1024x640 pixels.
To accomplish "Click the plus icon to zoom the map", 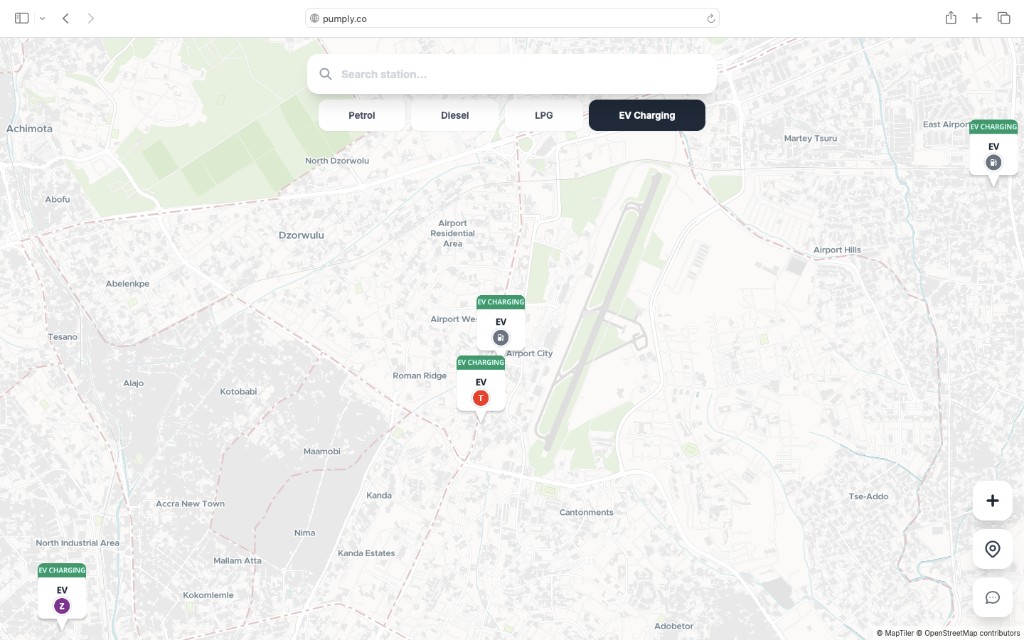I will coord(992,500).
